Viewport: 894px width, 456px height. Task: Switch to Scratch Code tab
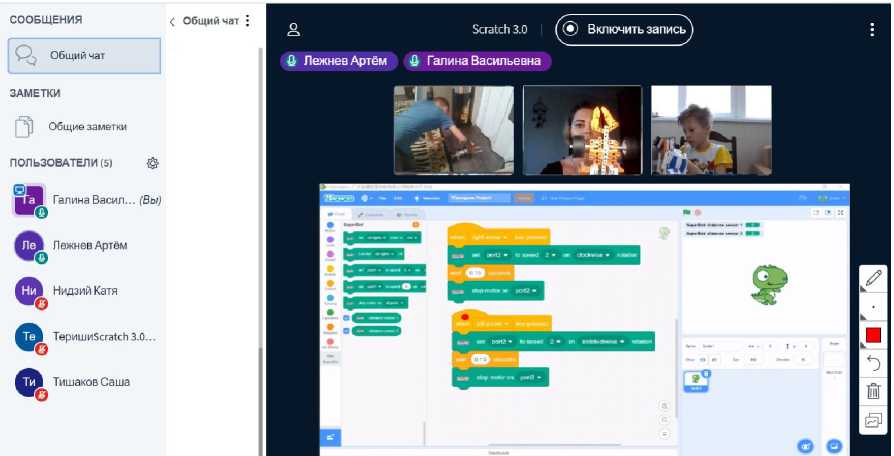pyautogui.click(x=336, y=214)
